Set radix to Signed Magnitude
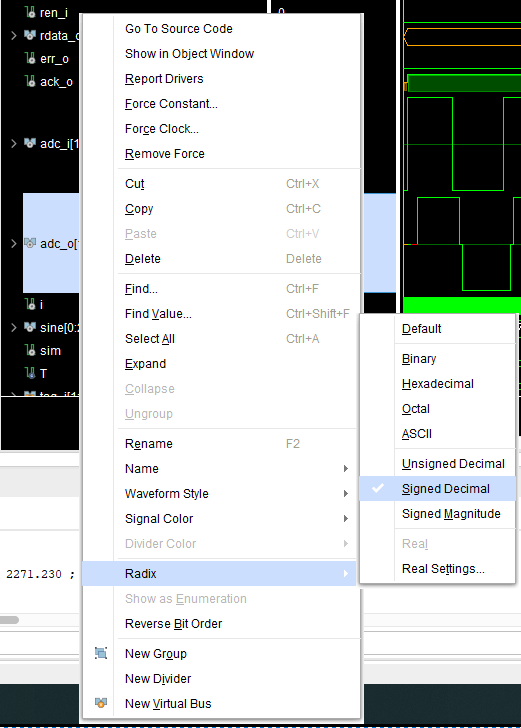 [x=437, y=514]
